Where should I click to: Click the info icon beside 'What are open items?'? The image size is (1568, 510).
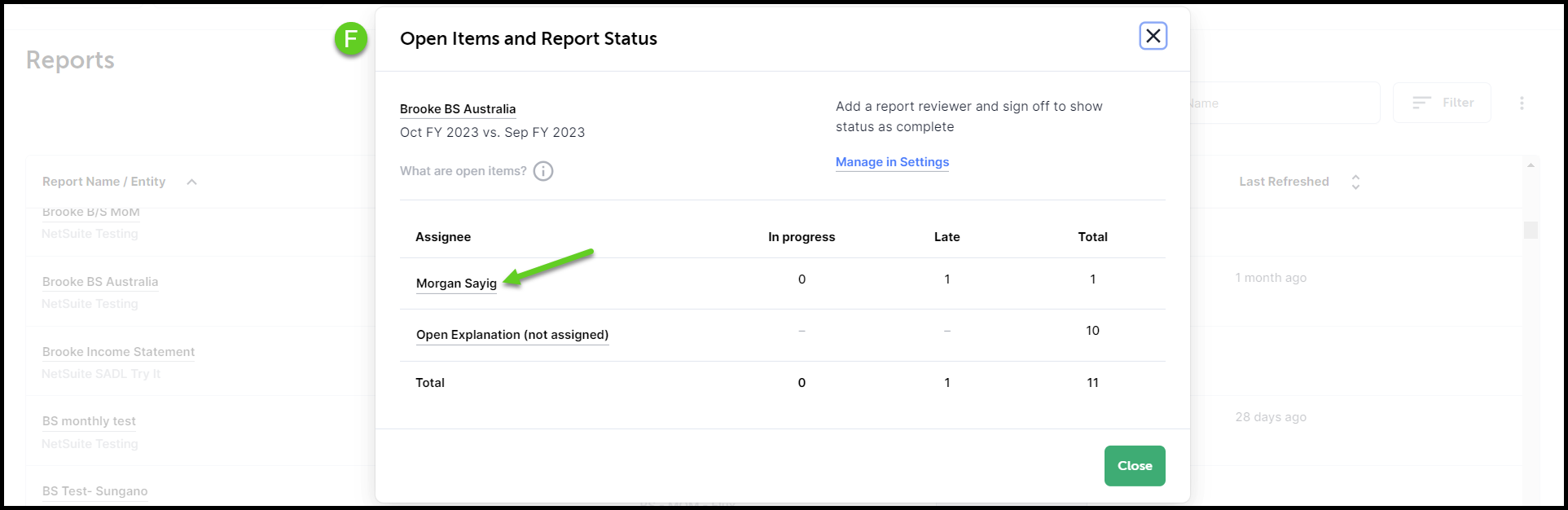[543, 171]
